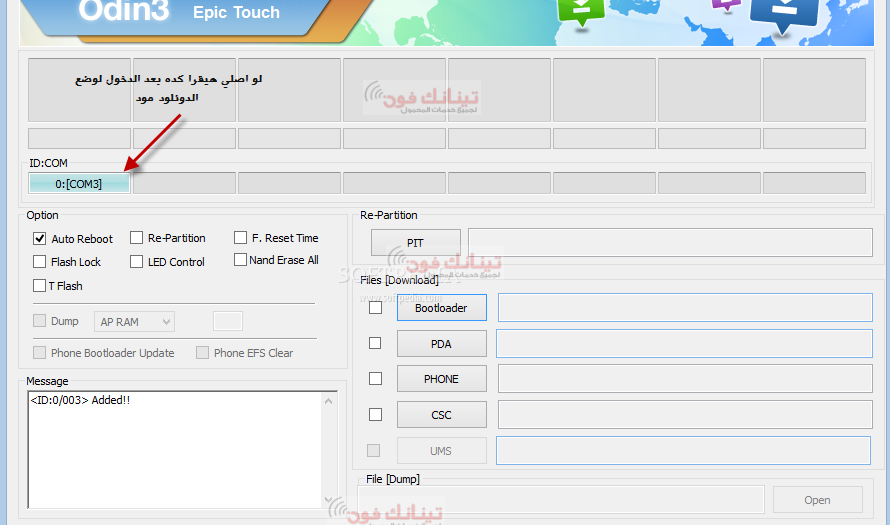Click the PIT button
This screenshot has height=525, width=890.
coord(415,242)
